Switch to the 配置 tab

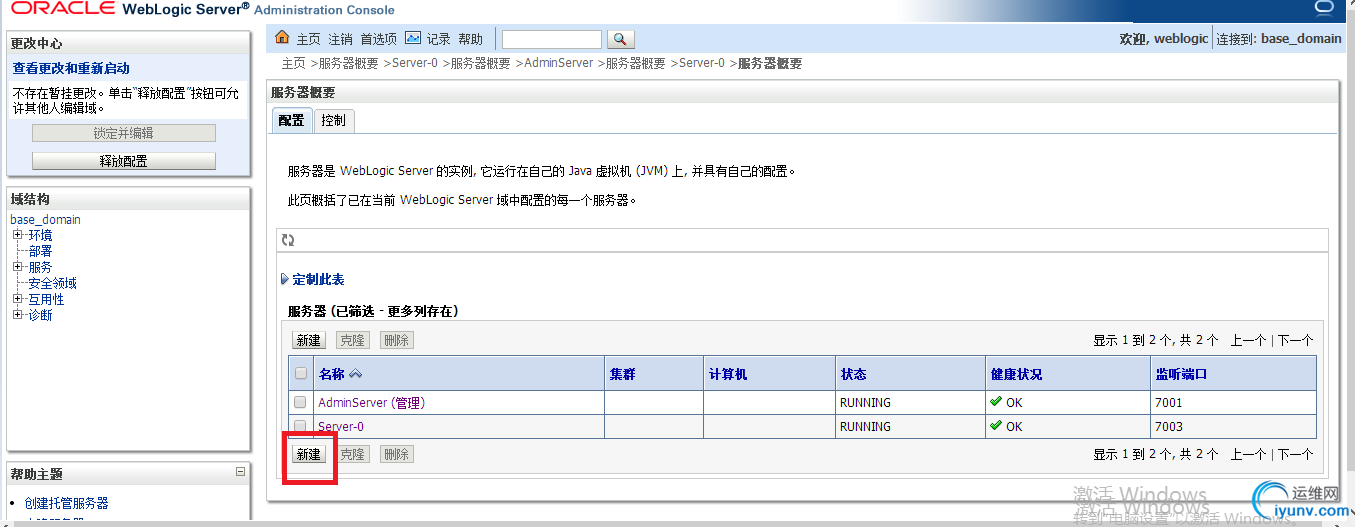pos(291,120)
